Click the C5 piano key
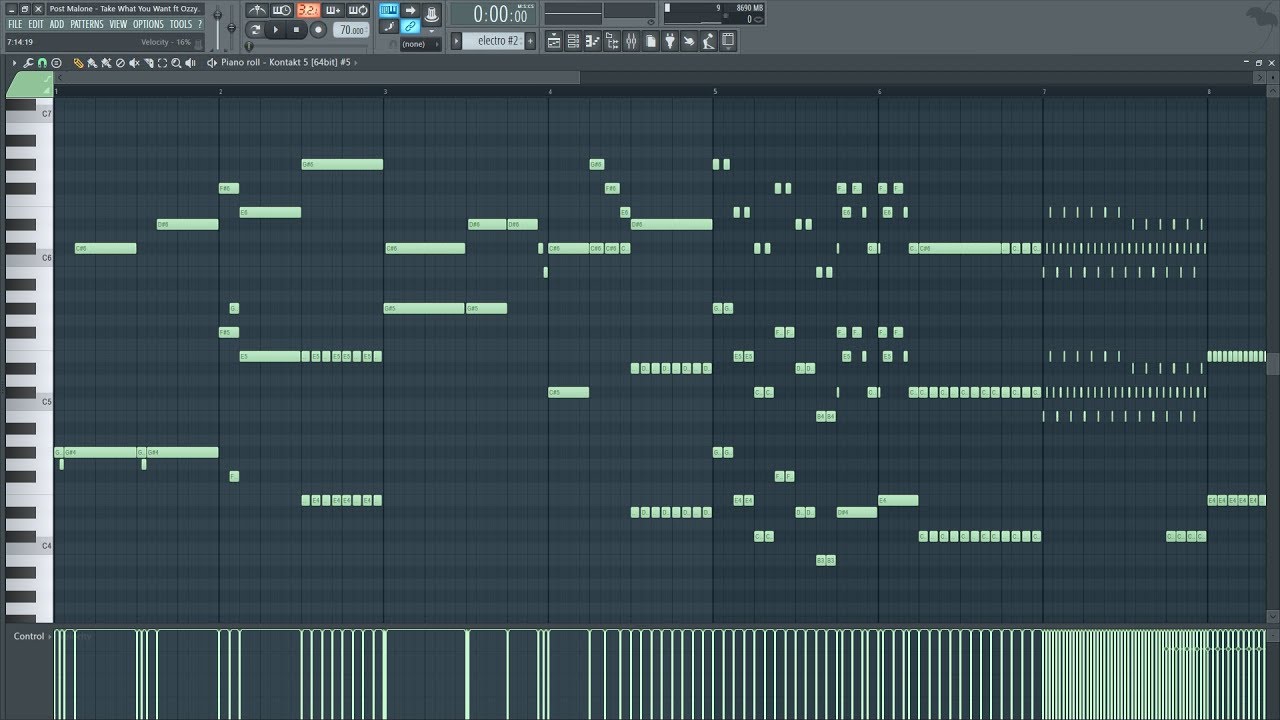 pos(28,402)
